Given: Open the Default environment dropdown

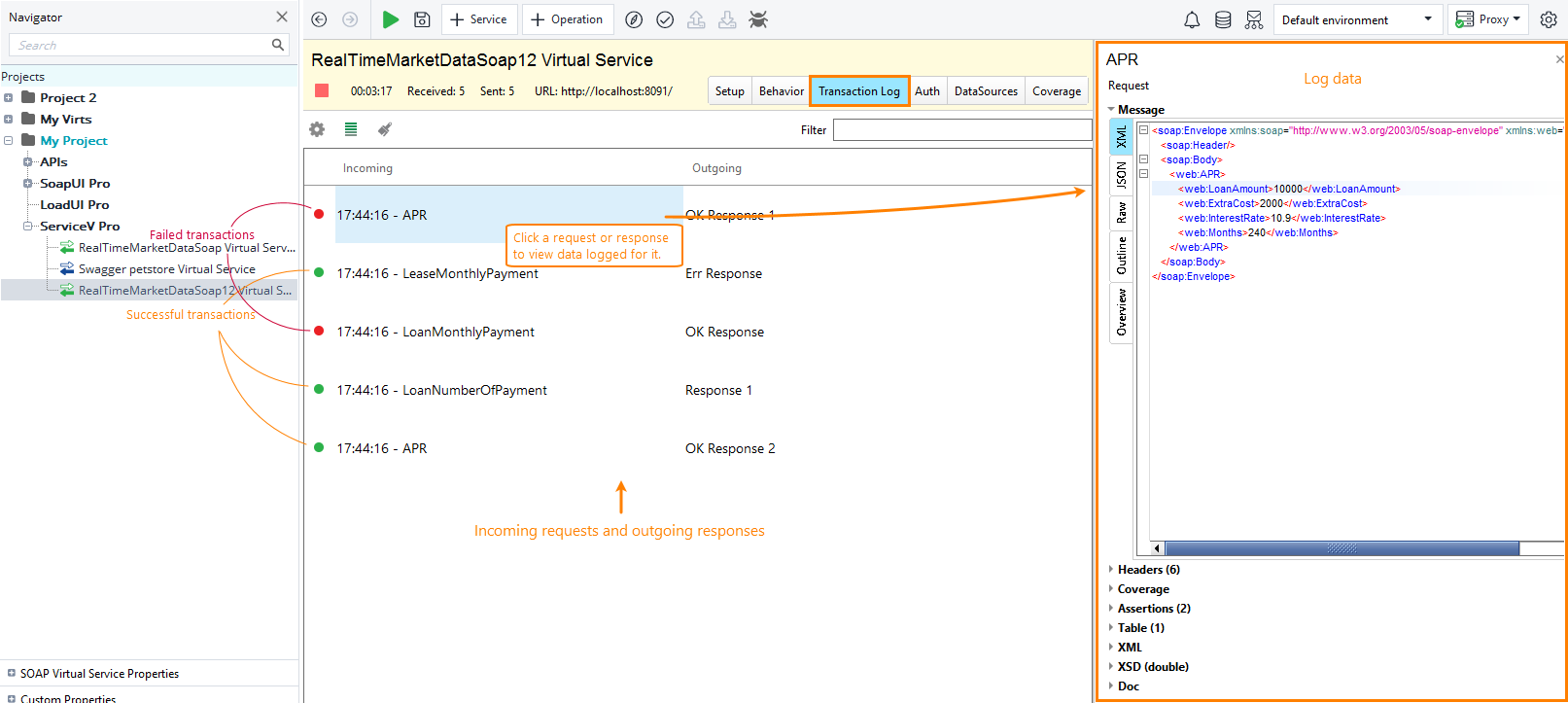Looking at the screenshot, I should (x=1357, y=19).
